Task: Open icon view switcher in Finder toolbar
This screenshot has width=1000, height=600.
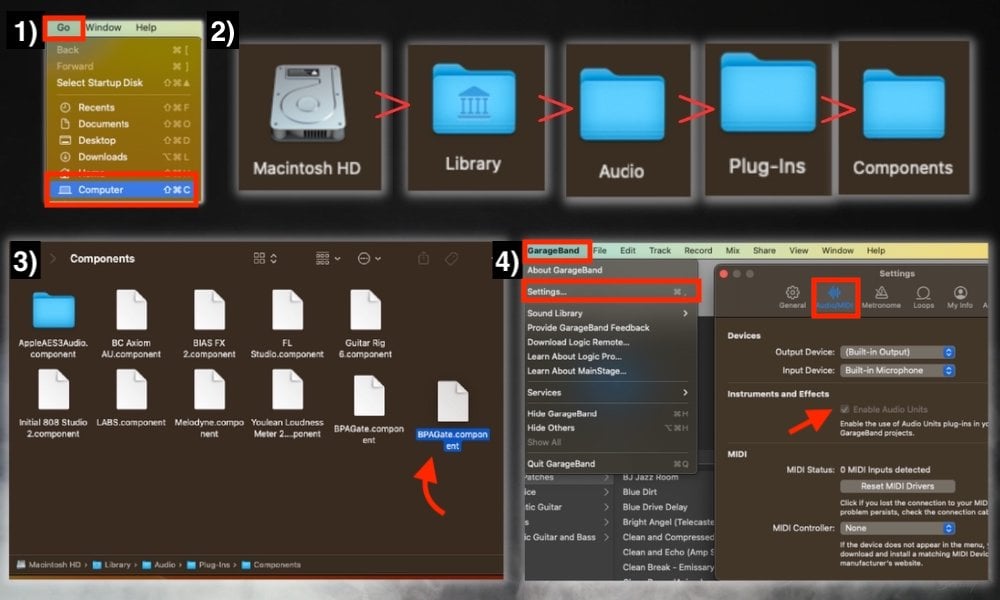Action: [265, 258]
